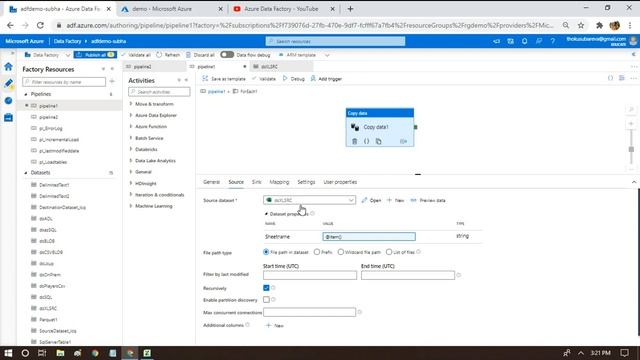Click Max concurrent connections field
Image resolution: width=640 pixels, height=360 pixels.
(309, 312)
